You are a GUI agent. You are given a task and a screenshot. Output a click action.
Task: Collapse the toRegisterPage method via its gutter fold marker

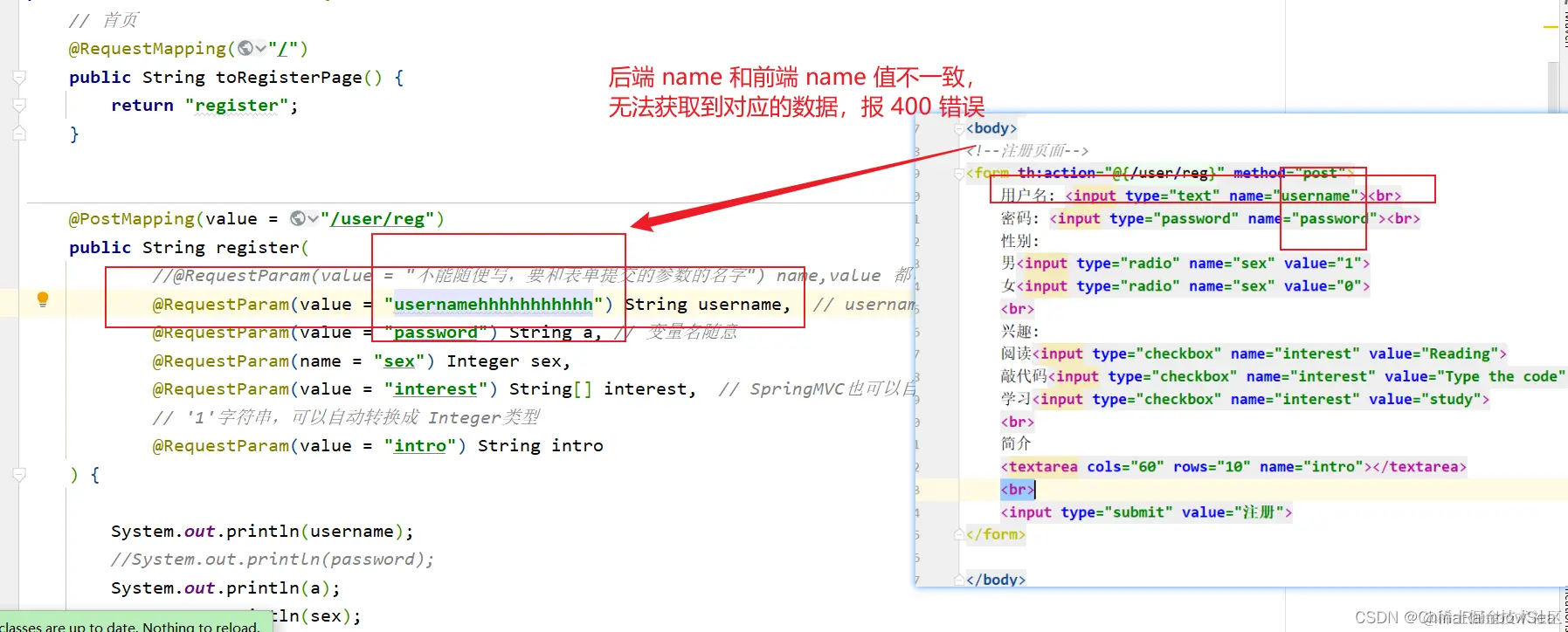[19, 77]
